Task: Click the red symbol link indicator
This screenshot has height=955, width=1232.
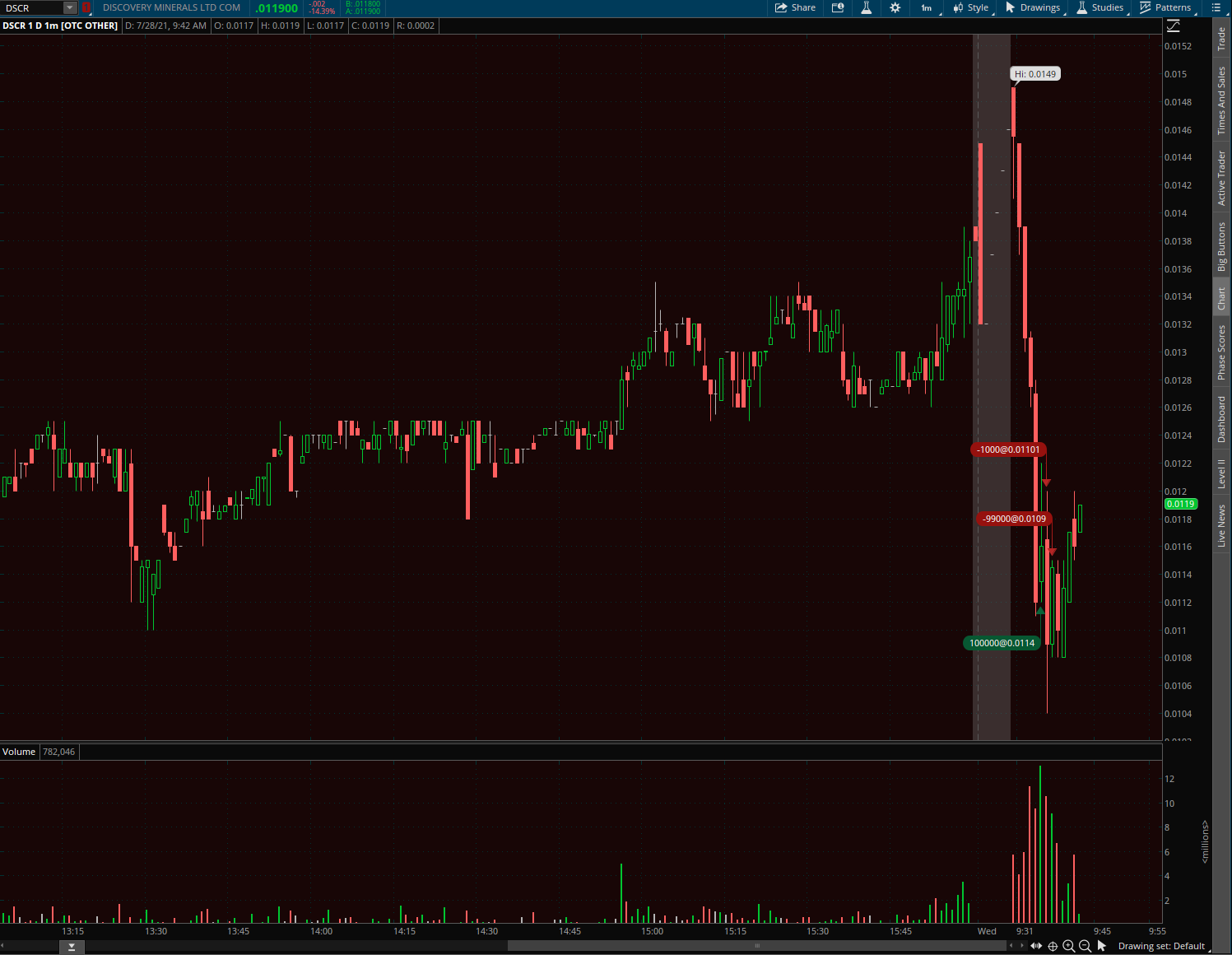Action: point(86,8)
